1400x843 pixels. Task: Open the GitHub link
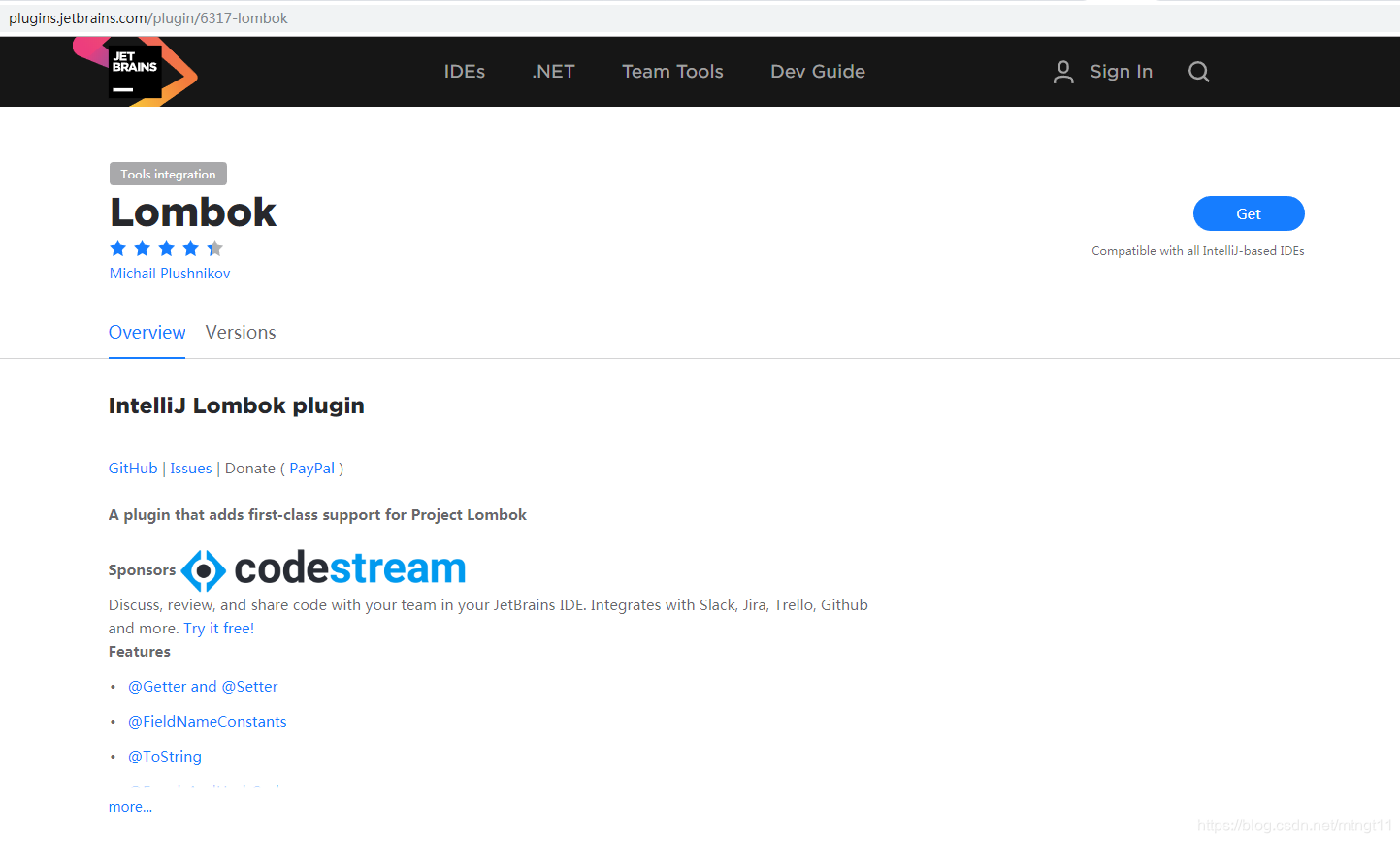point(133,469)
